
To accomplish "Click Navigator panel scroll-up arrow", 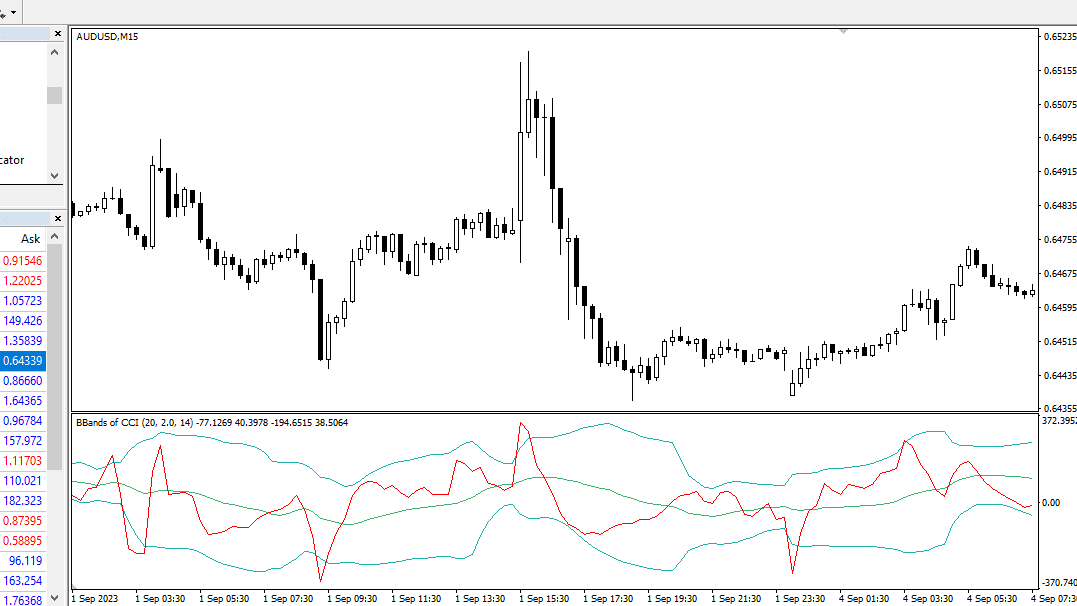I will pyautogui.click(x=55, y=52).
